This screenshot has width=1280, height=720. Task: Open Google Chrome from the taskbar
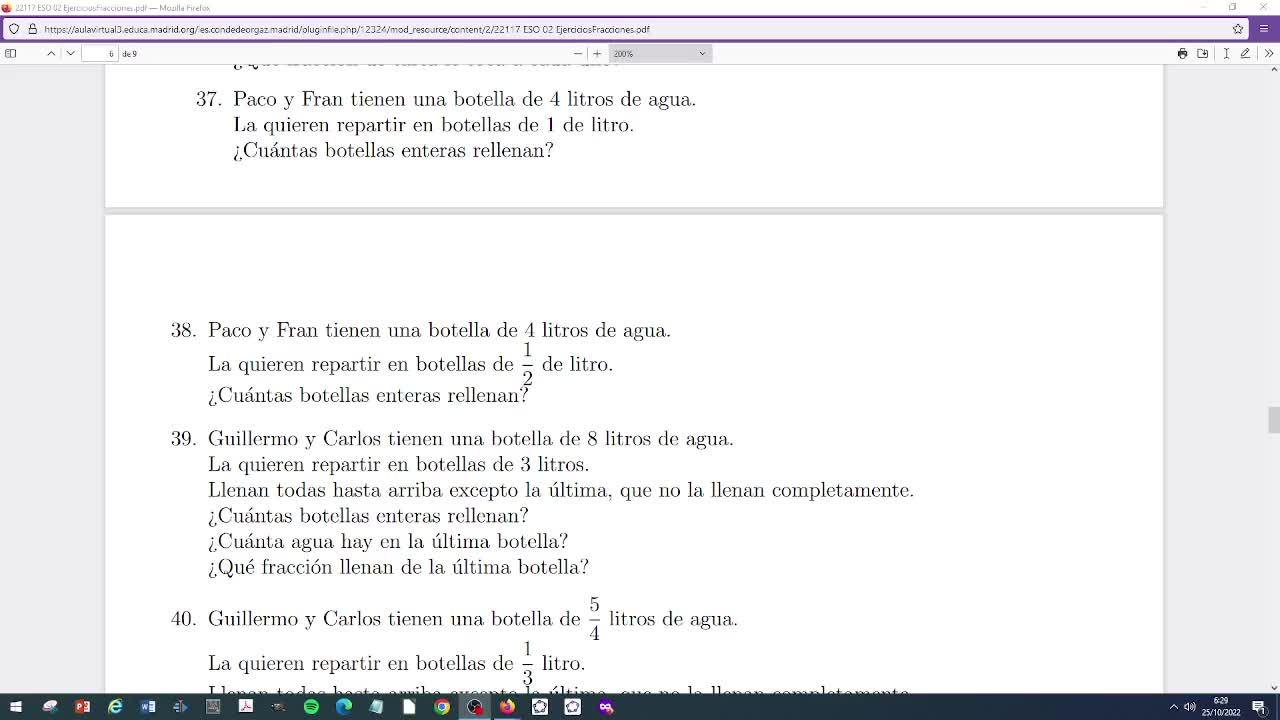(x=442, y=707)
